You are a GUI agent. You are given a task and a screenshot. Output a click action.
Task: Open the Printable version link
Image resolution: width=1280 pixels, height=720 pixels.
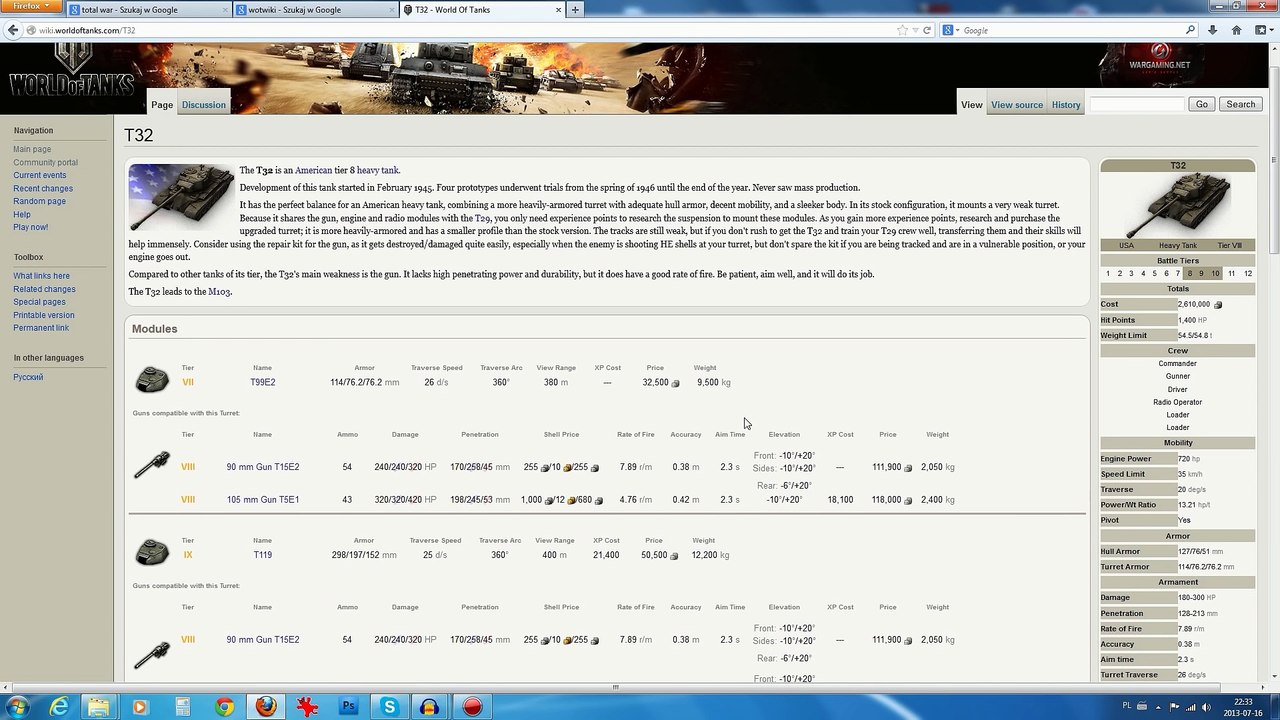[x=44, y=315]
